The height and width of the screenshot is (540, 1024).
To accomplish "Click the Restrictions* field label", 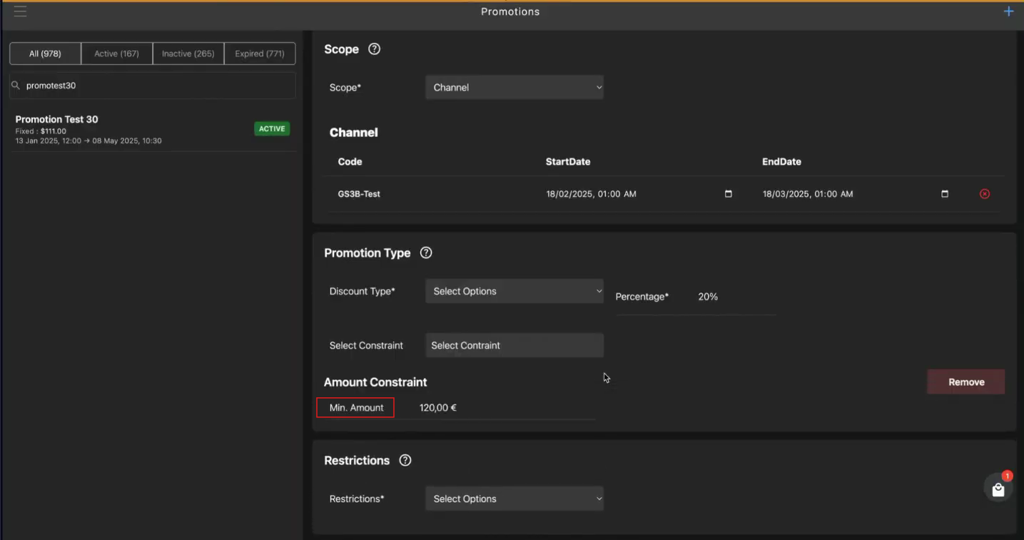I will coord(357,499).
